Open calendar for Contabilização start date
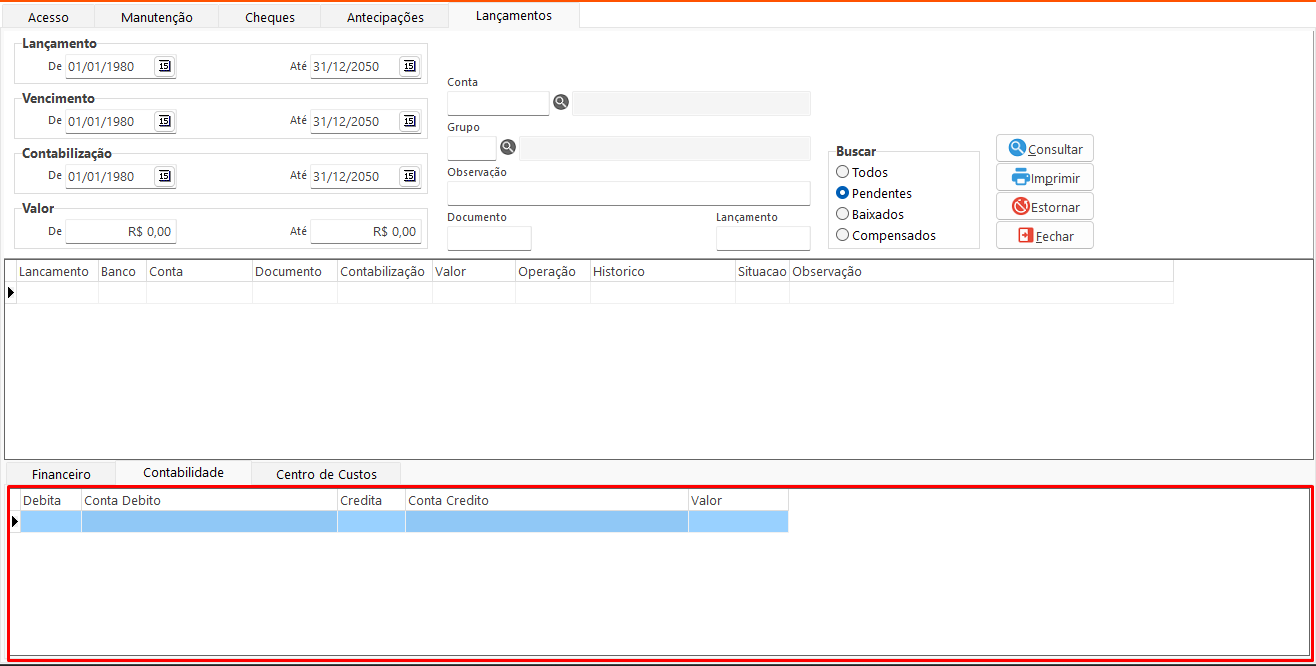This screenshot has width=1316, height=666. tap(165, 176)
